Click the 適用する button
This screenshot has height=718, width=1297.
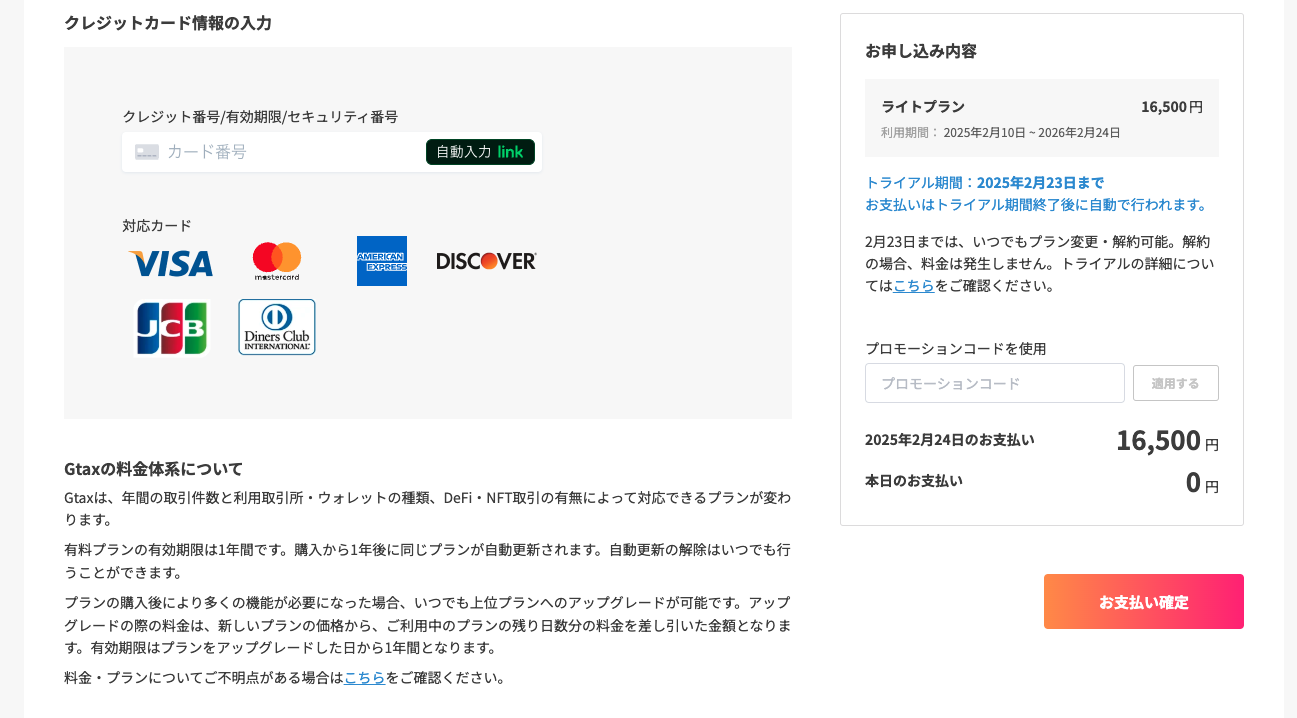tap(1175, 383)
